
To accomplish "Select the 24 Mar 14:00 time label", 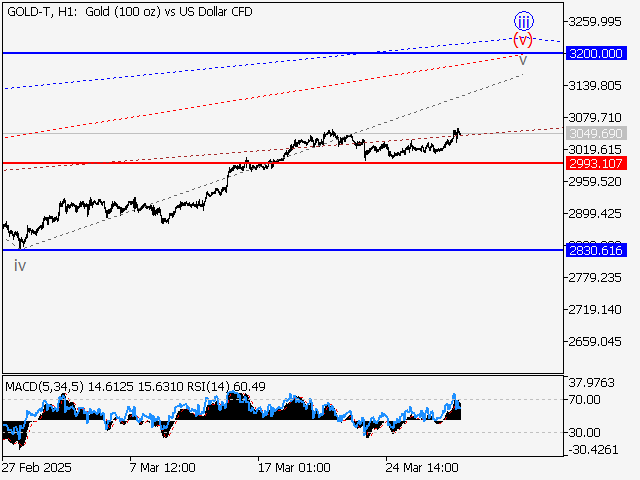I will tap(421, 467).
